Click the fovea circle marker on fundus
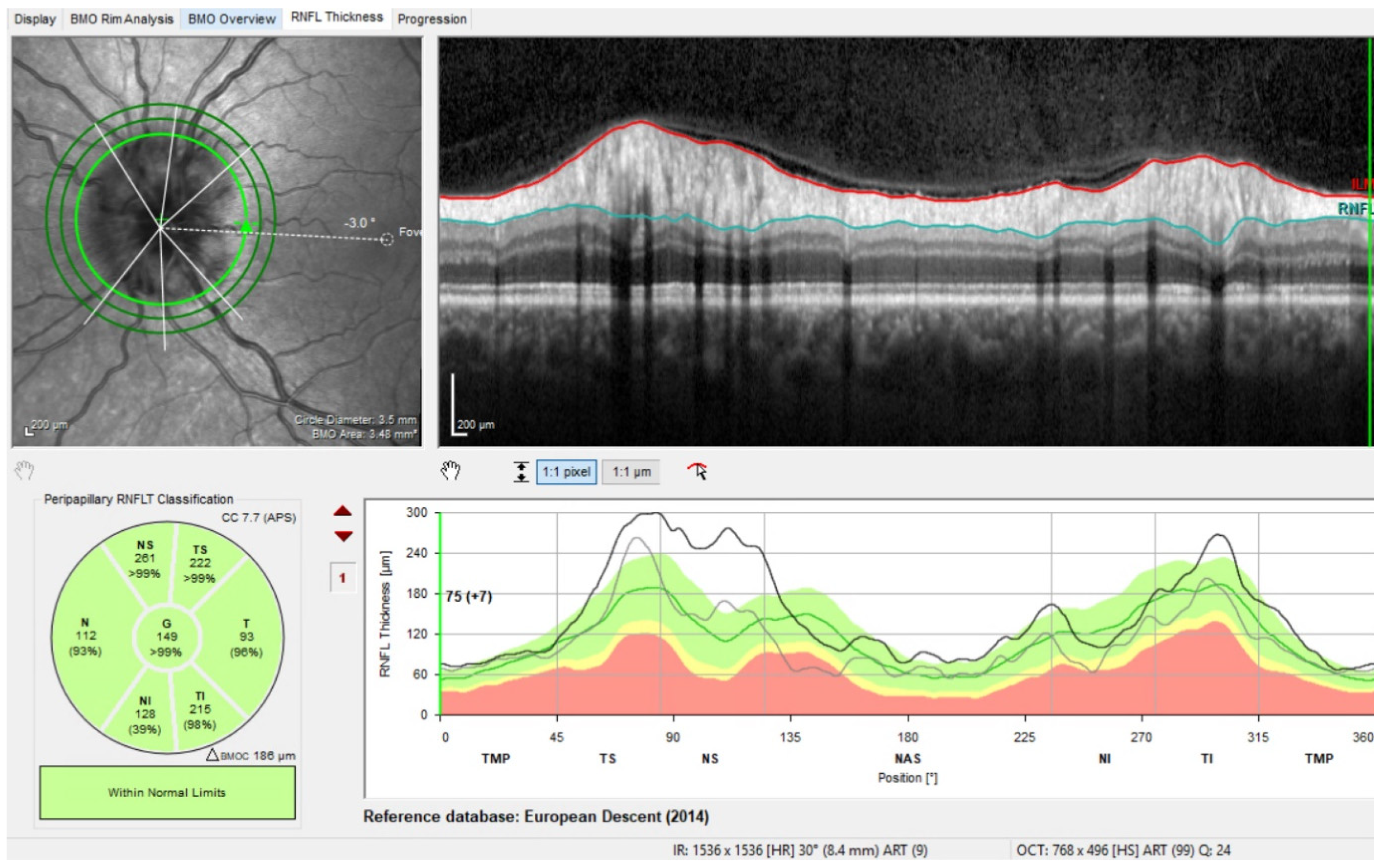This screenshot has width=1383, height=868. pyautogui.click(x=388, y=239)
